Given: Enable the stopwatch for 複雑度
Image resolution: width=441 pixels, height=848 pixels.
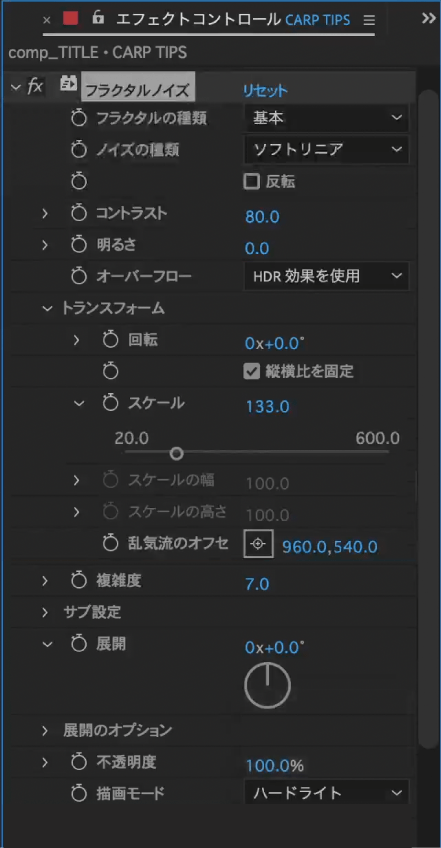Looking at the screenshot, I should 79,581.
